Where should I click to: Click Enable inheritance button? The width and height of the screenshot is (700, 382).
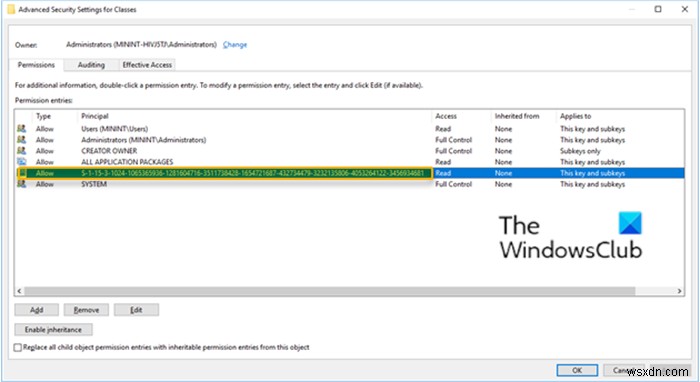[x=54, y=330]
